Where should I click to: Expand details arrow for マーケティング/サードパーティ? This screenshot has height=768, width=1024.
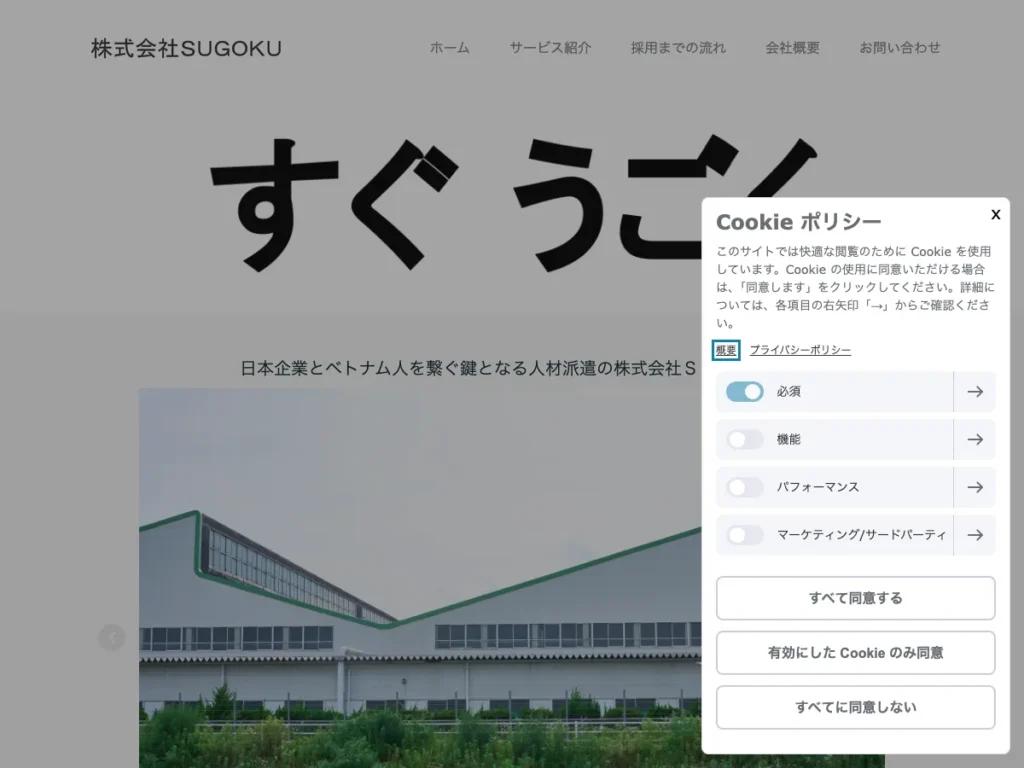(x=975, y=535)
